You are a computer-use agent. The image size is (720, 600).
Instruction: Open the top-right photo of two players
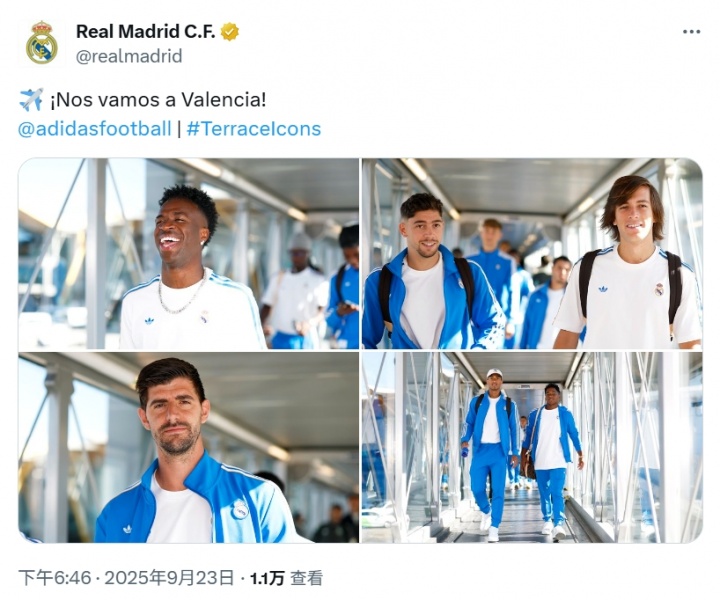[x=532, y=253]
